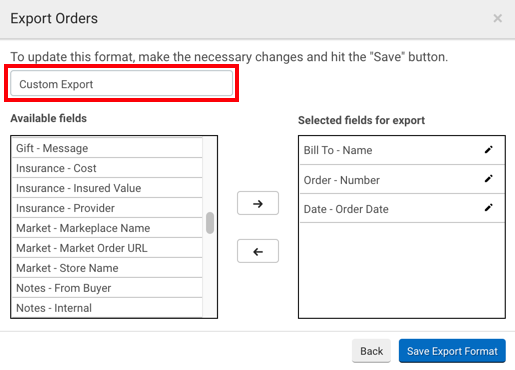Close the Export Orders dialog
The height and width of the screenshot is (370, 515).
click(x=498, y=18)
